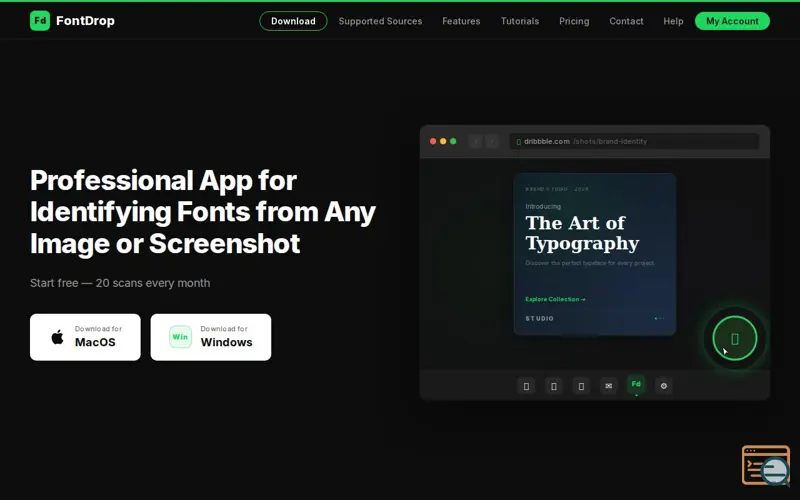The height and width of the screenshot is (500, 800).
Task: Click "Discover the perfect typeface" text
Action: click(x=590, y=263)
